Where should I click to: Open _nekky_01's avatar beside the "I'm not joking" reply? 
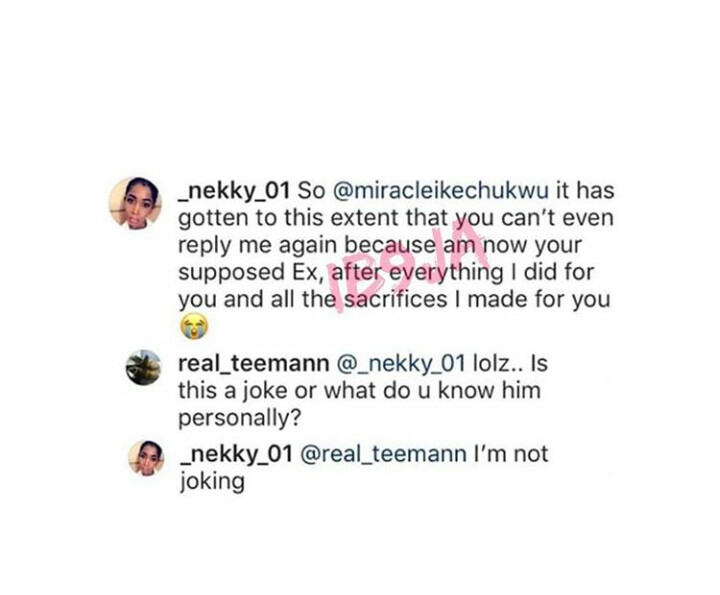(145, 457)
